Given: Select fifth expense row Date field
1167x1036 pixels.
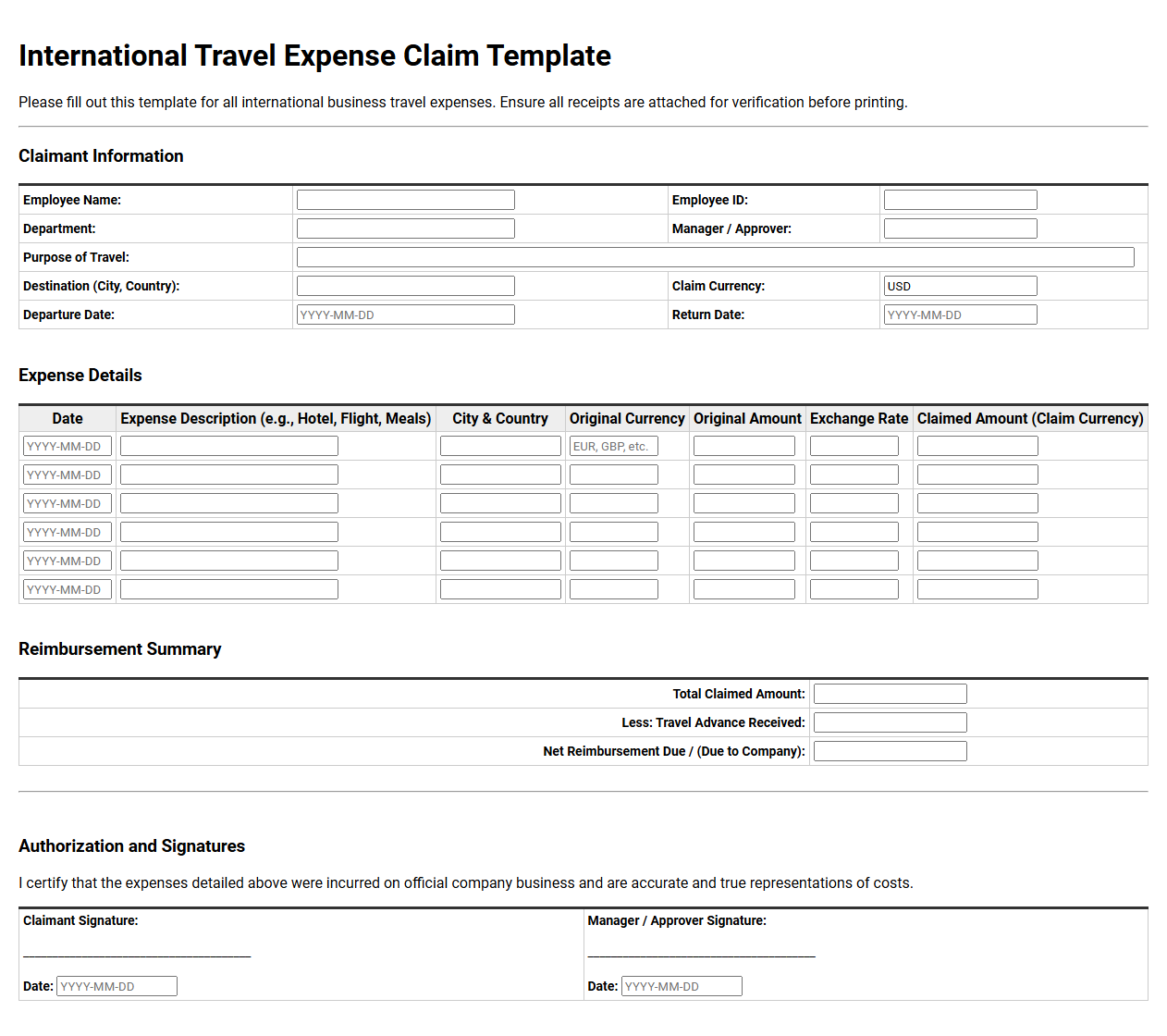Looking at the screenshot, I should [x=68, y=561].
